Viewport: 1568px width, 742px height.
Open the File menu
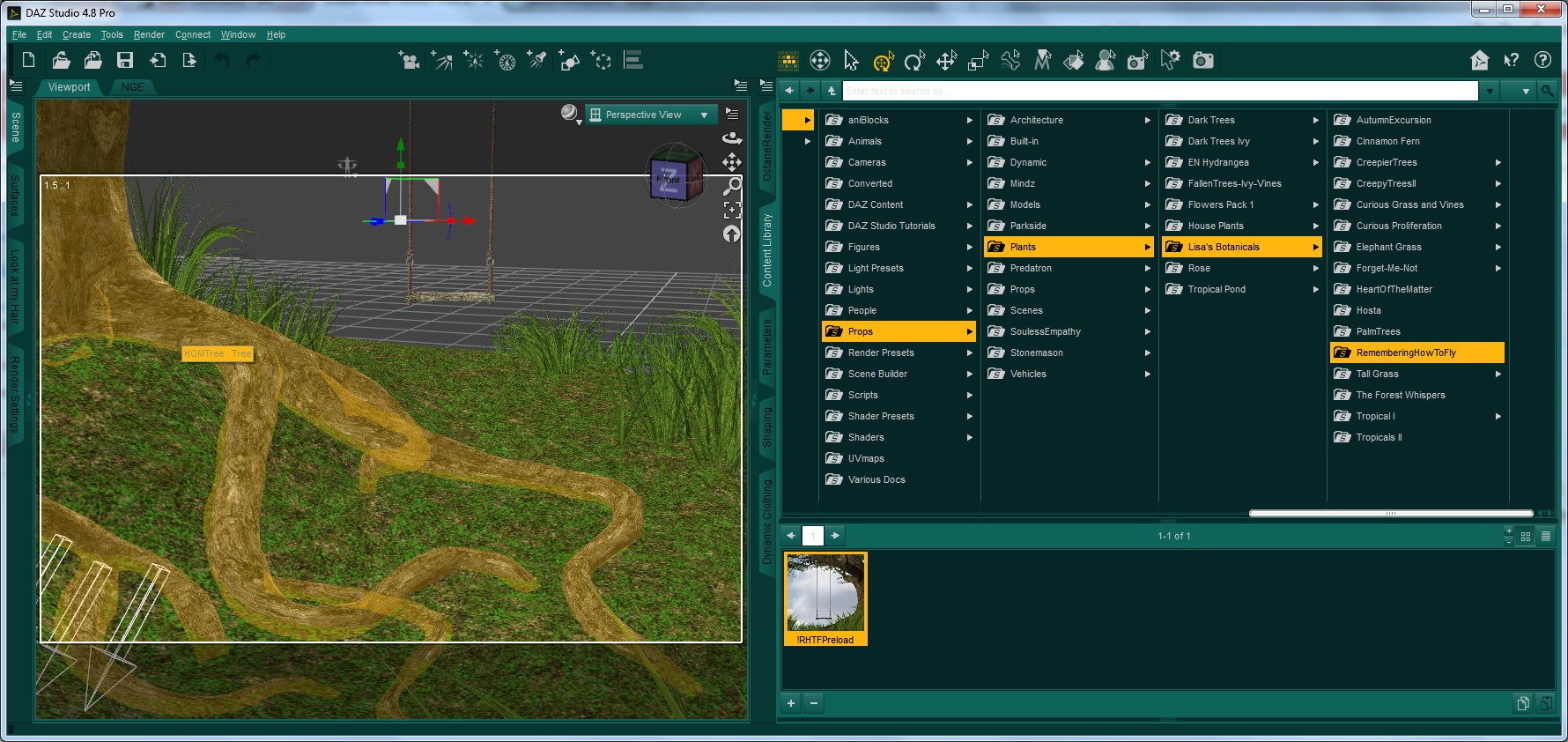coord(19,34)
